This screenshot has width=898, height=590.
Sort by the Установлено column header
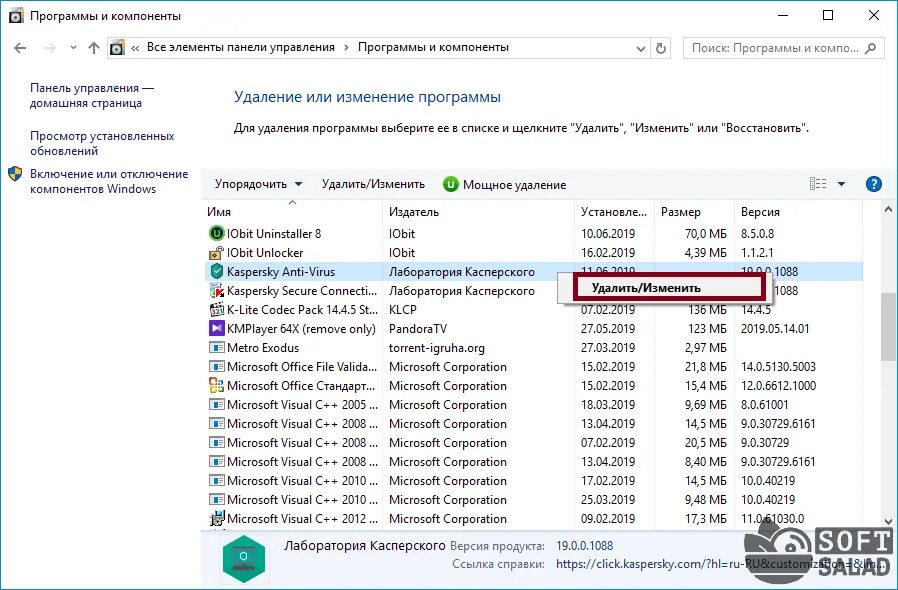pyautogui.click(x=614, y=211)
